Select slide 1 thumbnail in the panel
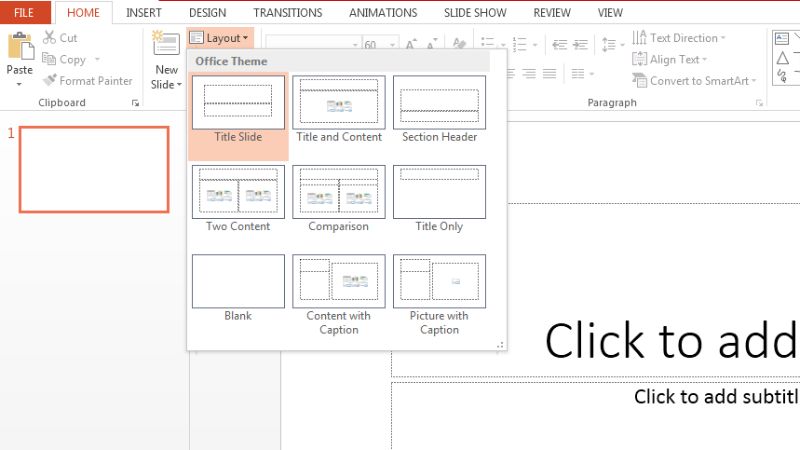Image resolution: width=800 pixels, height=450 pixels. [94, 169]
